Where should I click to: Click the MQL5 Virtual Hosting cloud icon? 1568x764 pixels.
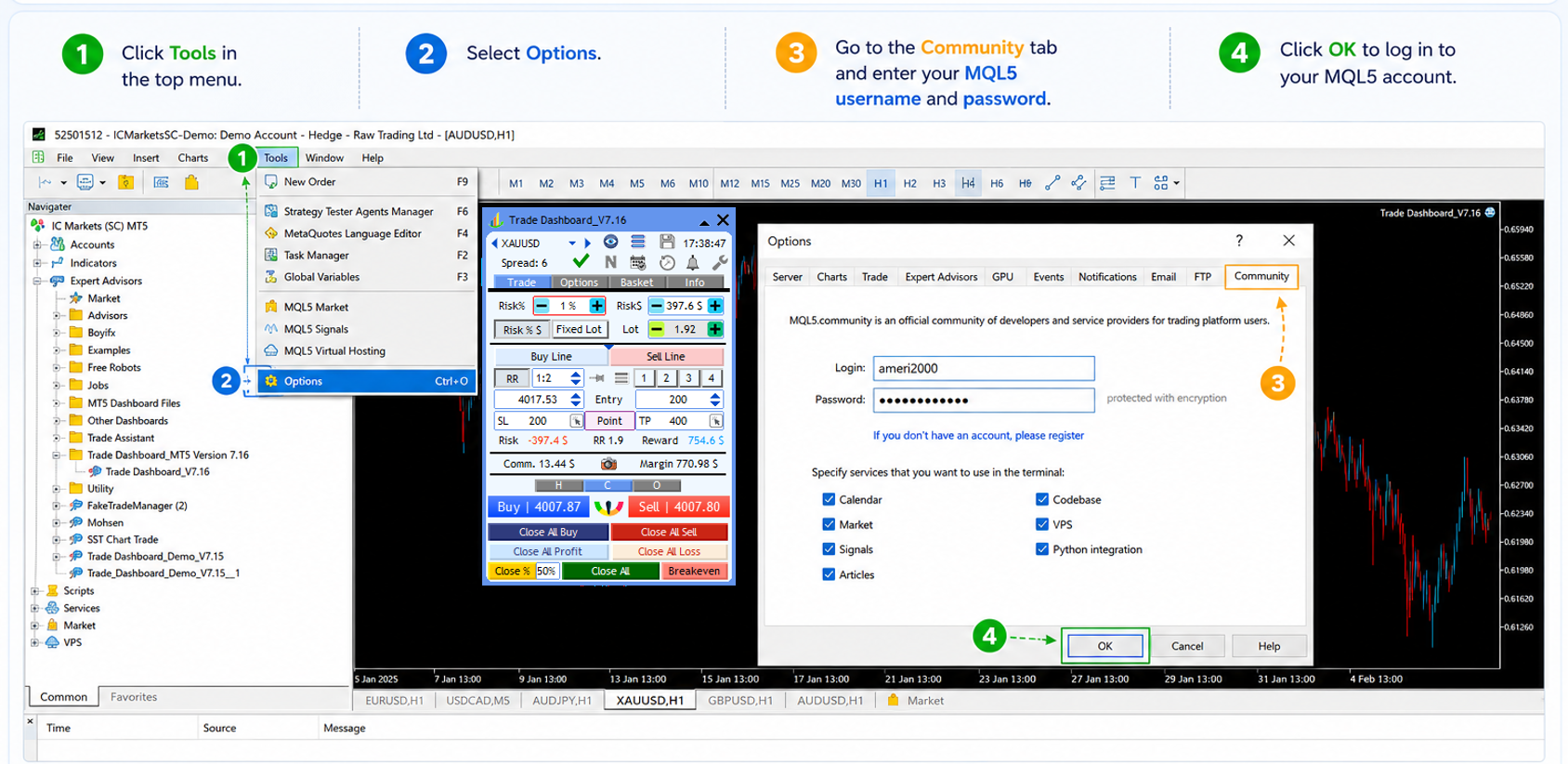(271, 350)
